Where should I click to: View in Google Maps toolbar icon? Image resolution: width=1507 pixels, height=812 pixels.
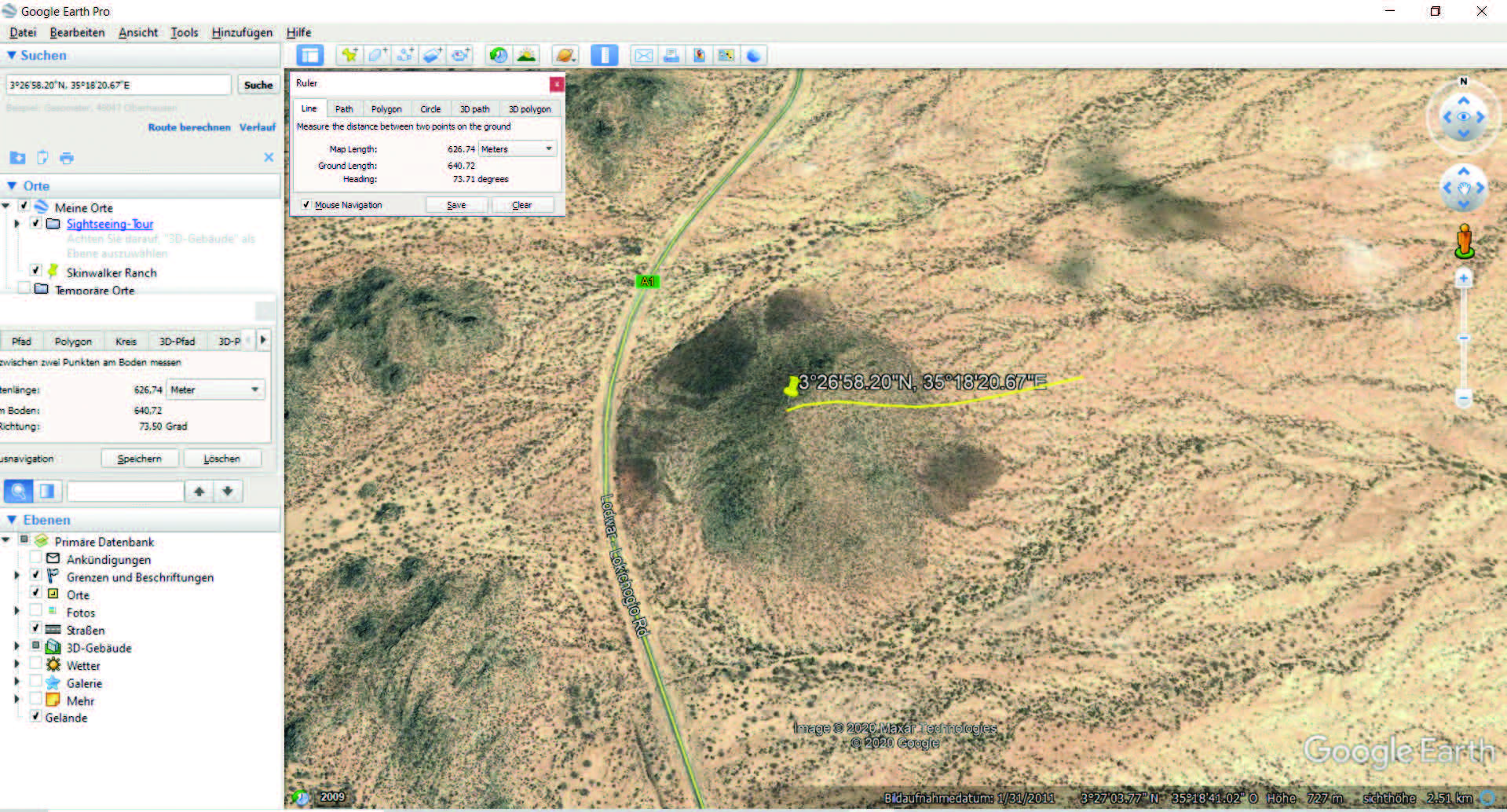[x=726, y=55]
